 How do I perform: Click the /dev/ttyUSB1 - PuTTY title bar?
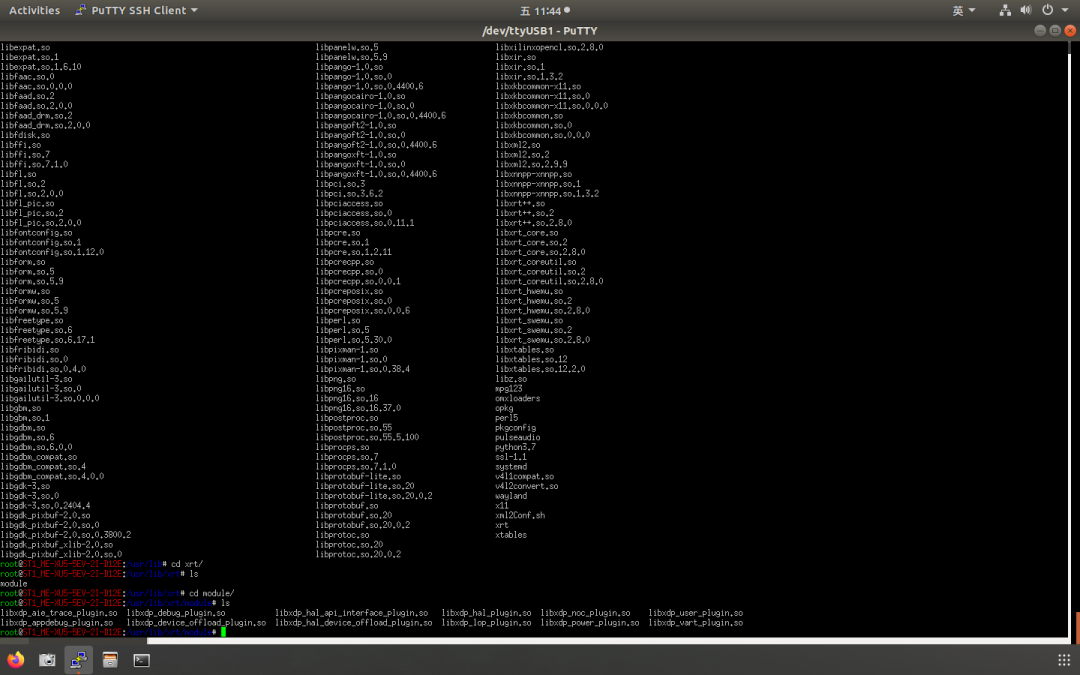(540, 30)
